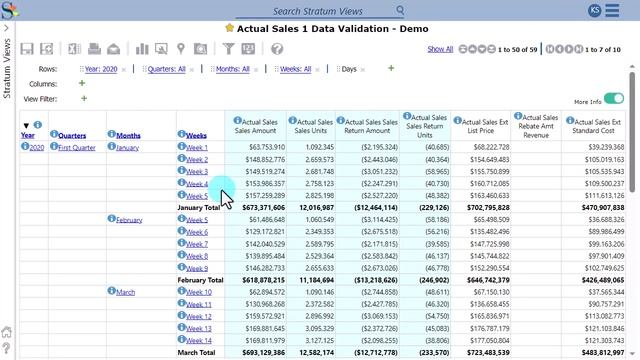The height and width of the screenshot is (360, 640).
Task: Expand the Stratum Views sidebar chevron
Action: tap(6, 28)
